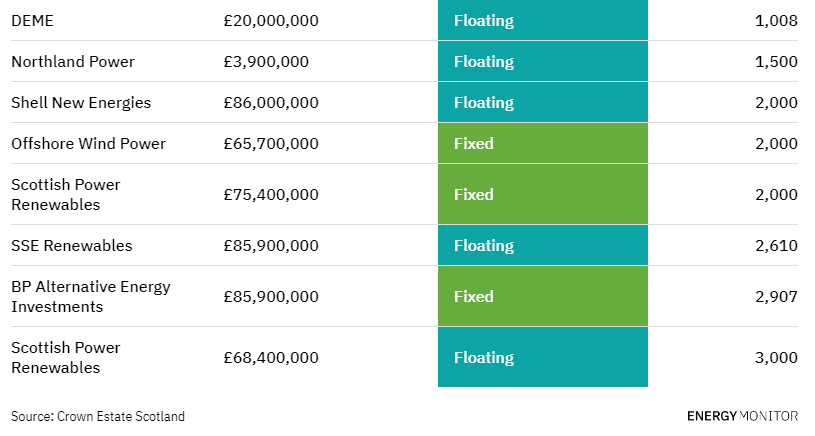
Task: Click the 3,000 capacity value
Action: pos(776,358)
